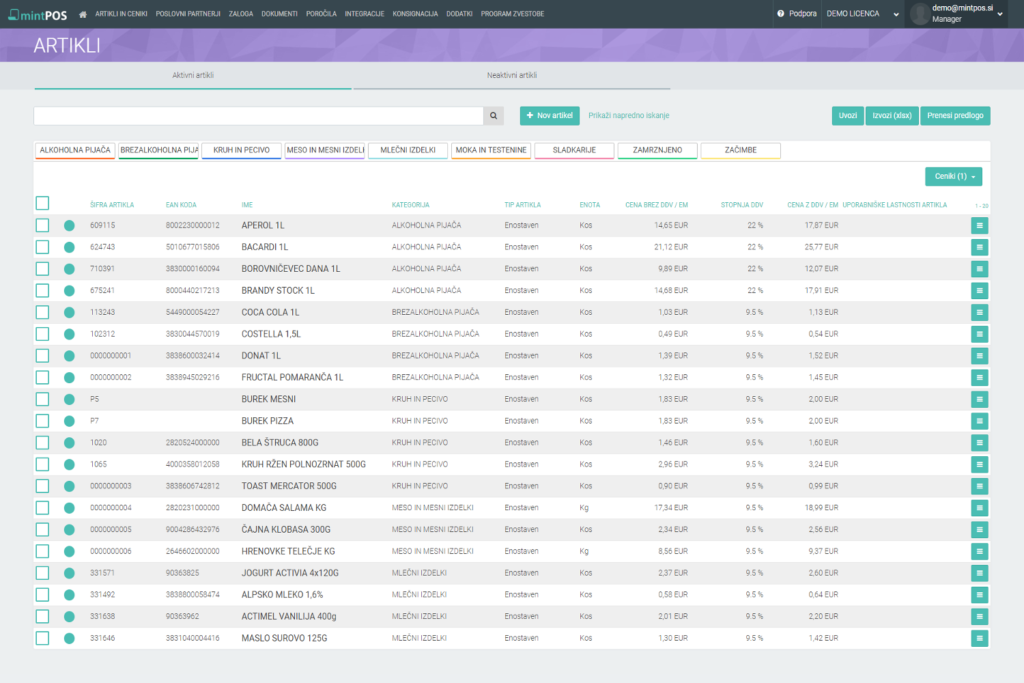Open the row menu for MASLO SUROVO 125G

(x=978, y=638)
